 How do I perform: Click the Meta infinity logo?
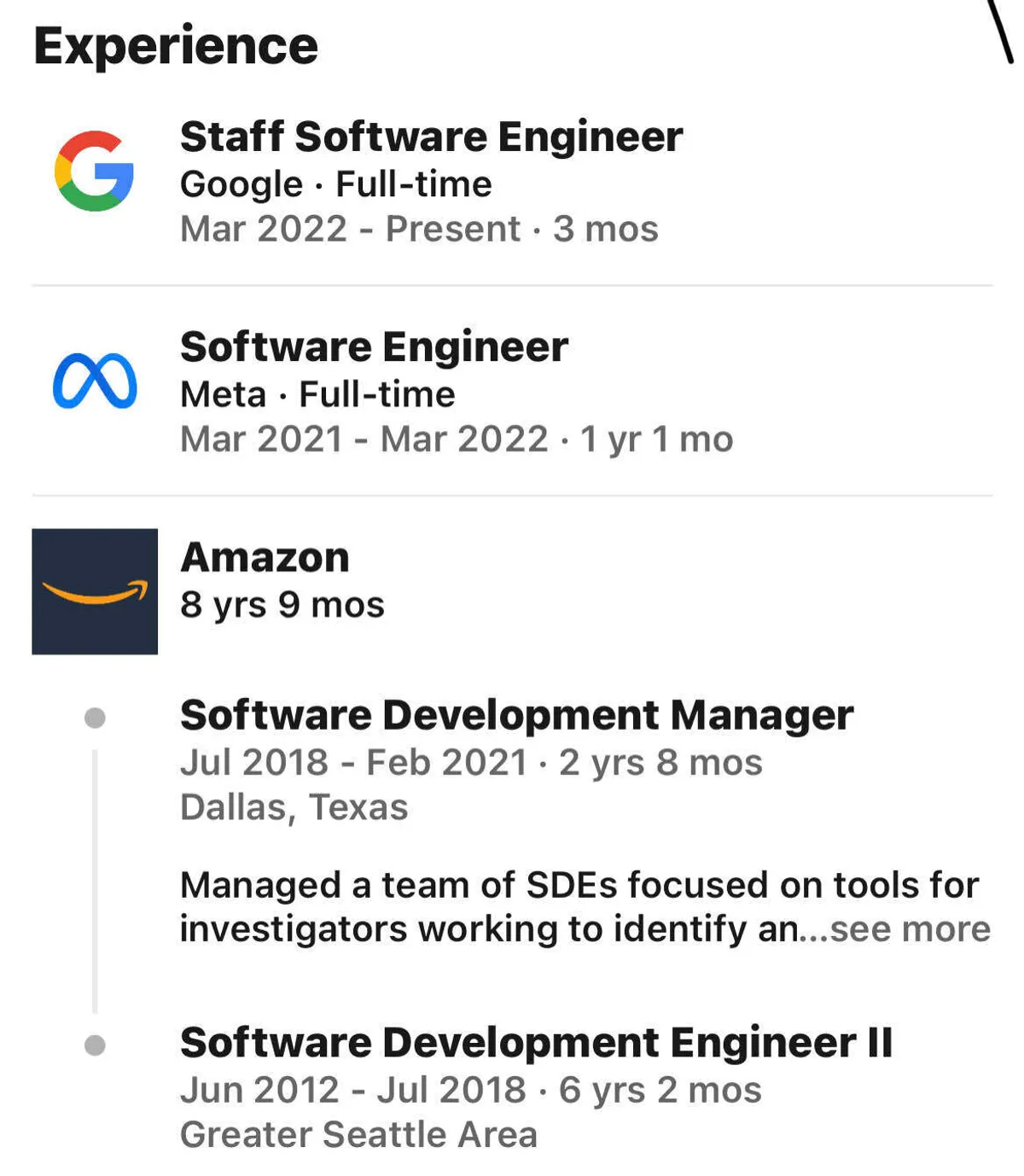tap(95, 381)
